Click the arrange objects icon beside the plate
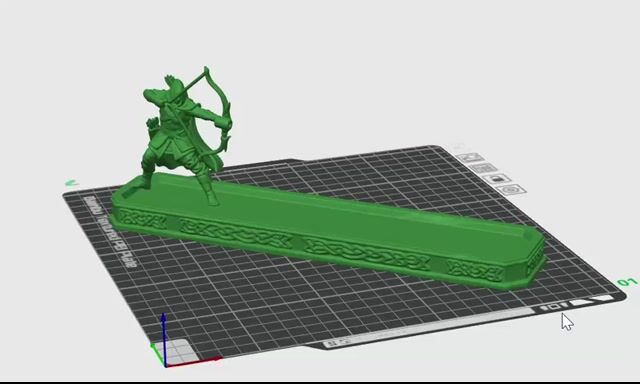 484,168
